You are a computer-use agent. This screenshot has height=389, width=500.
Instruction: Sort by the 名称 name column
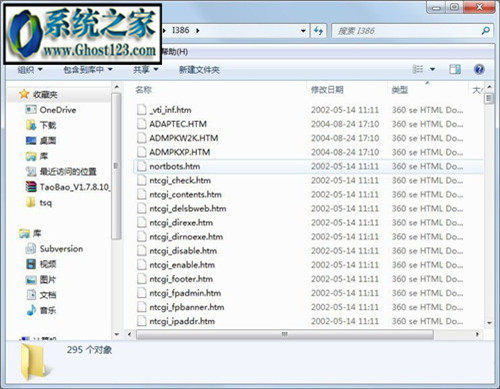(x=144, y=90)
